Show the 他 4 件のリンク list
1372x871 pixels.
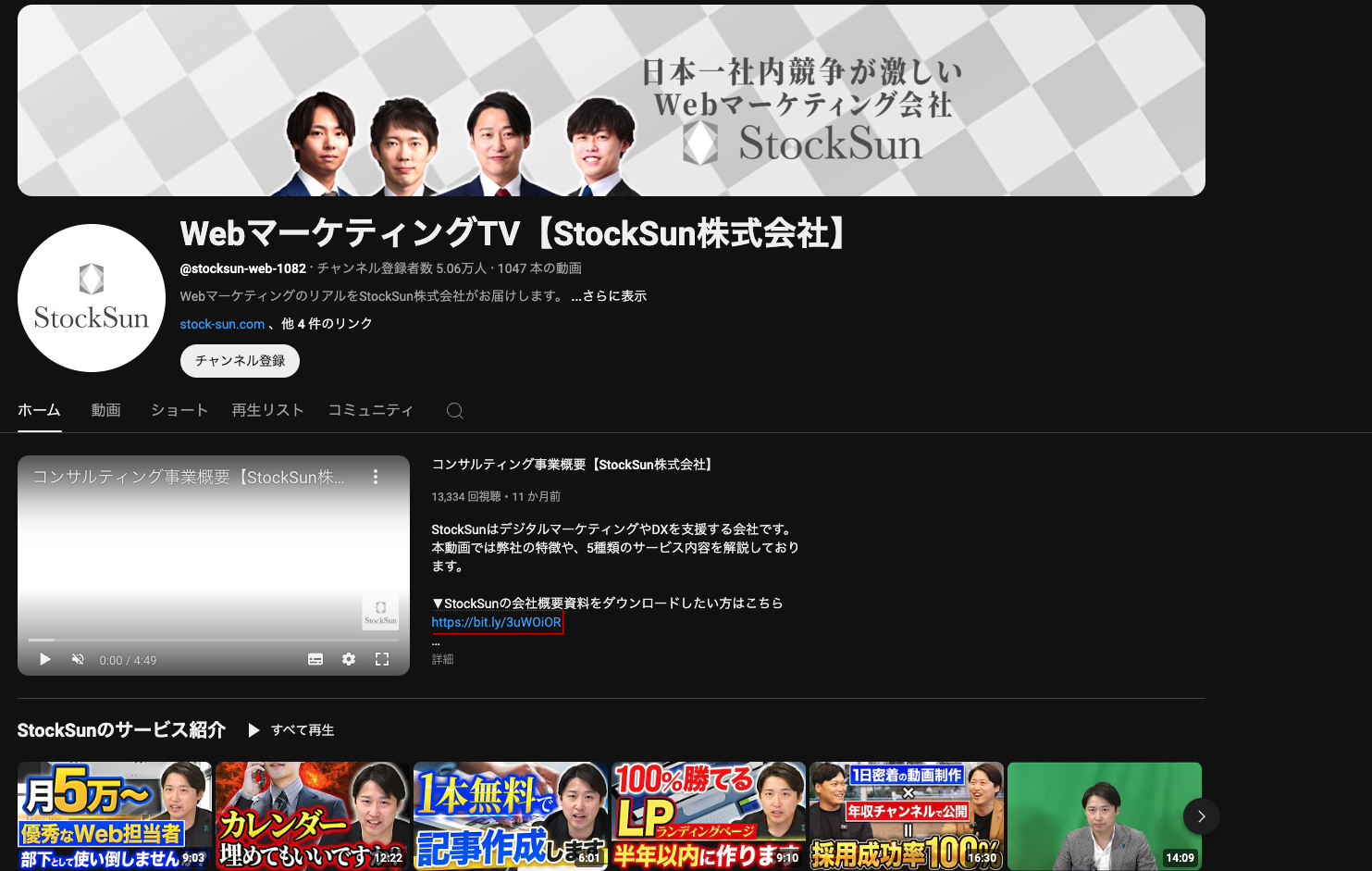tap(327, 324)
